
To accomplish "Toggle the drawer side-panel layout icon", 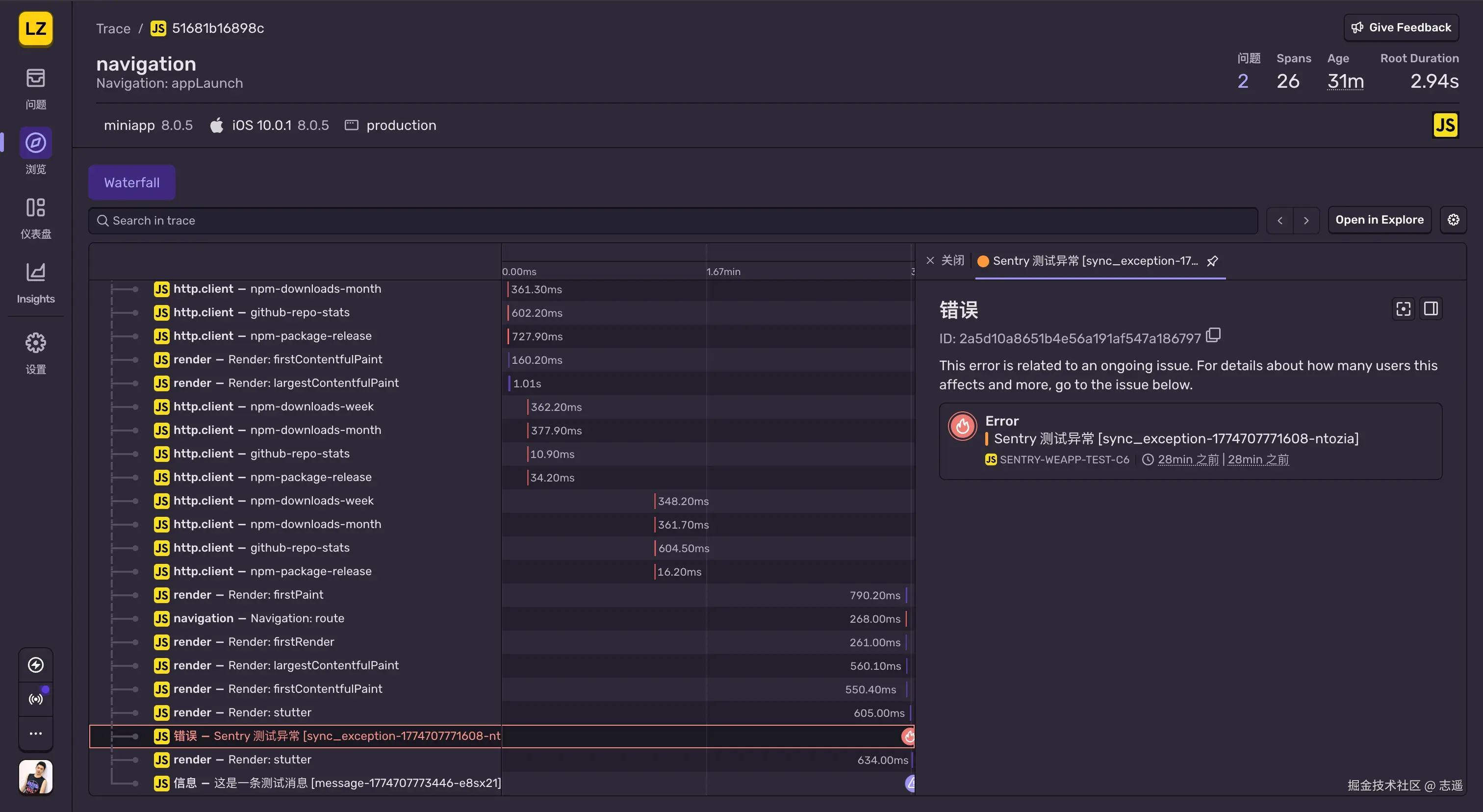I will (1431, 309).
